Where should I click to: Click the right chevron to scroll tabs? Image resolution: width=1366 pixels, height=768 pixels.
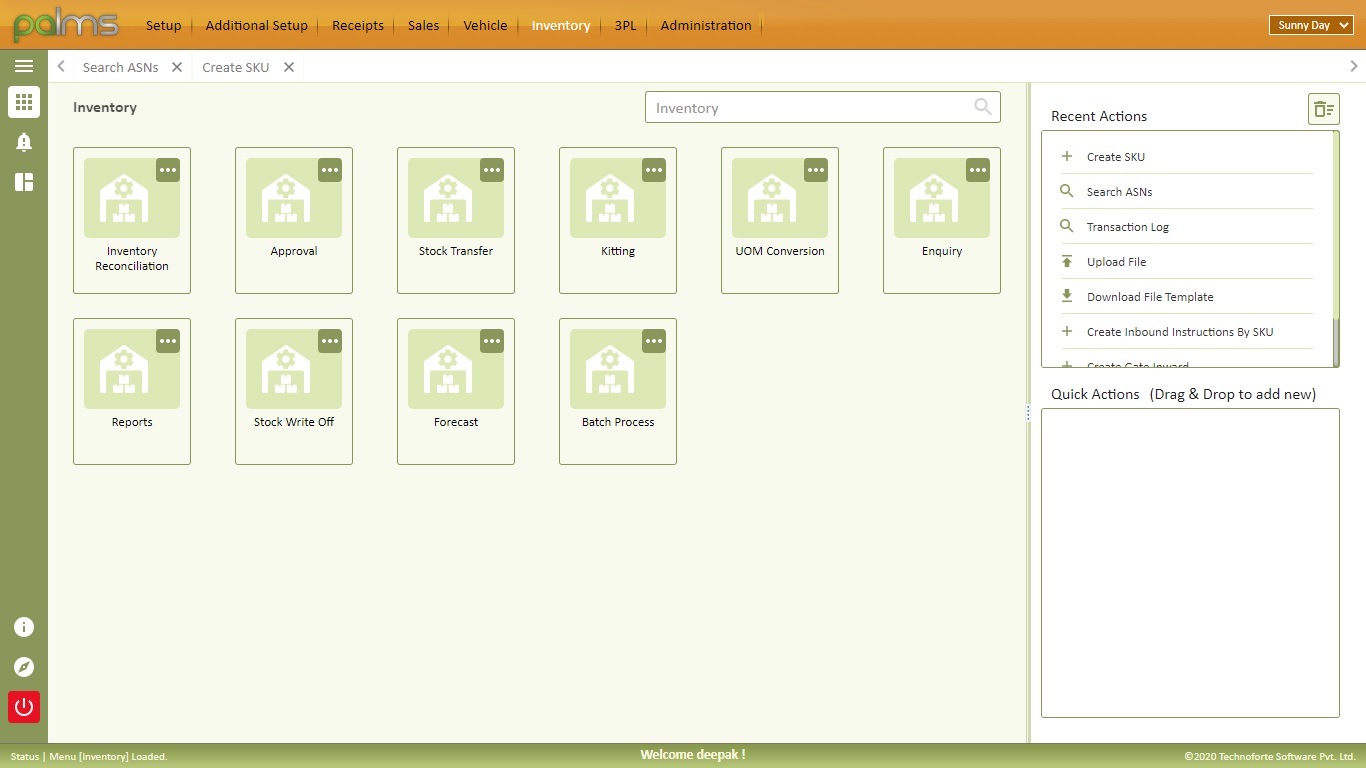pos(1353,66)
